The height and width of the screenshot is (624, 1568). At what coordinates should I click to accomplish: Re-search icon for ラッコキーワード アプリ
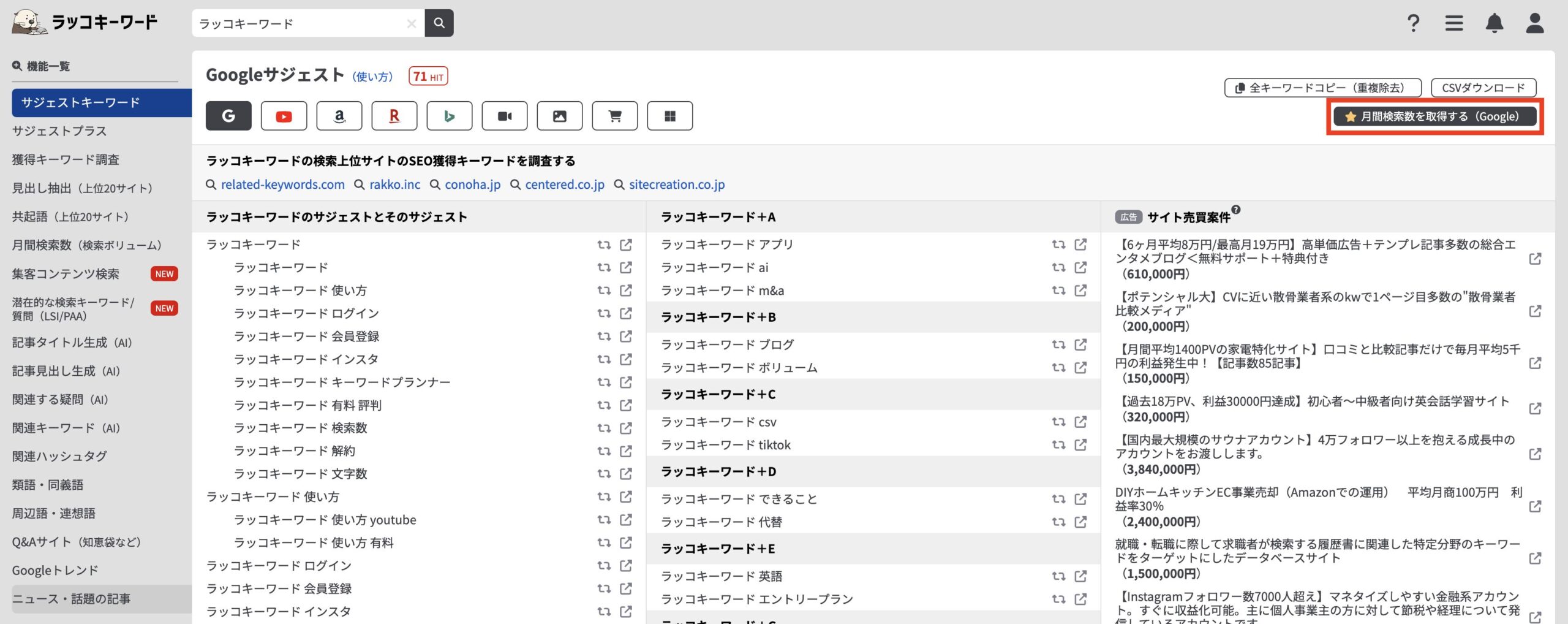coord(1058,245)
